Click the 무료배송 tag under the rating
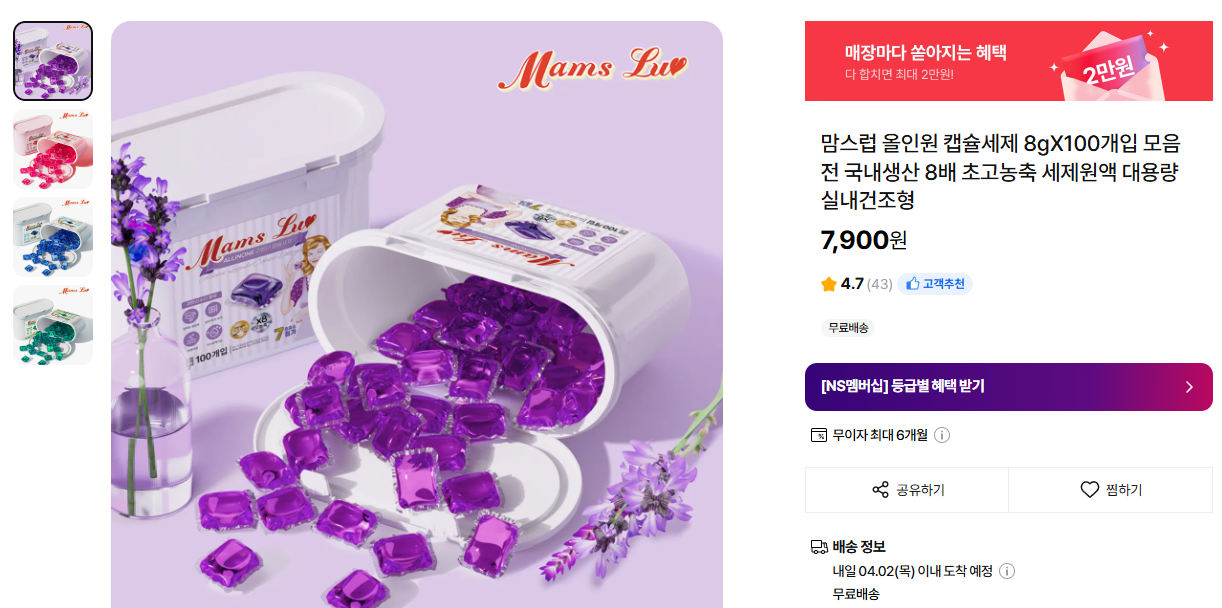 pyautogui.click(x=848, y=328)
